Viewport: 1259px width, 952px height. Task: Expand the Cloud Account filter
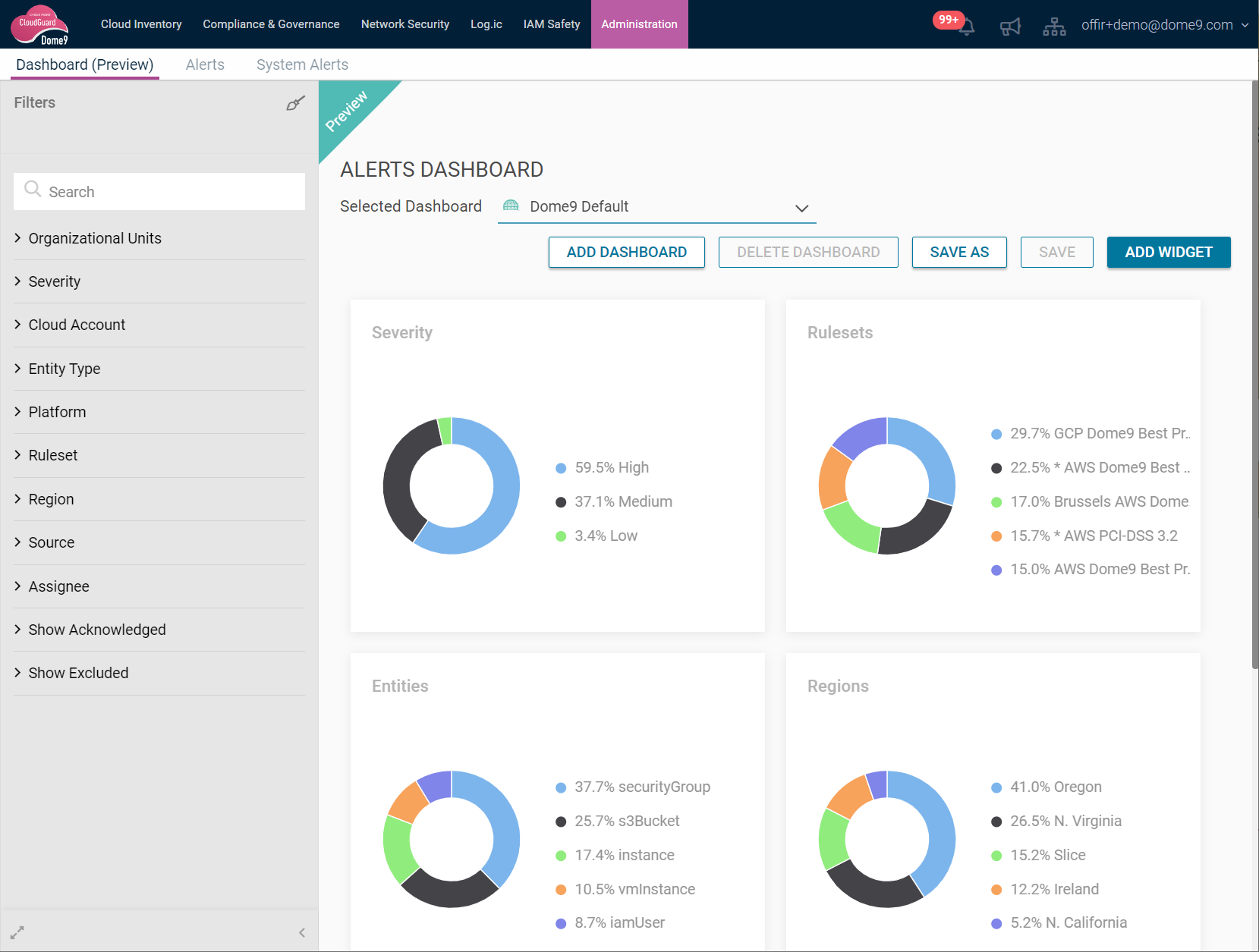[159, 325]
